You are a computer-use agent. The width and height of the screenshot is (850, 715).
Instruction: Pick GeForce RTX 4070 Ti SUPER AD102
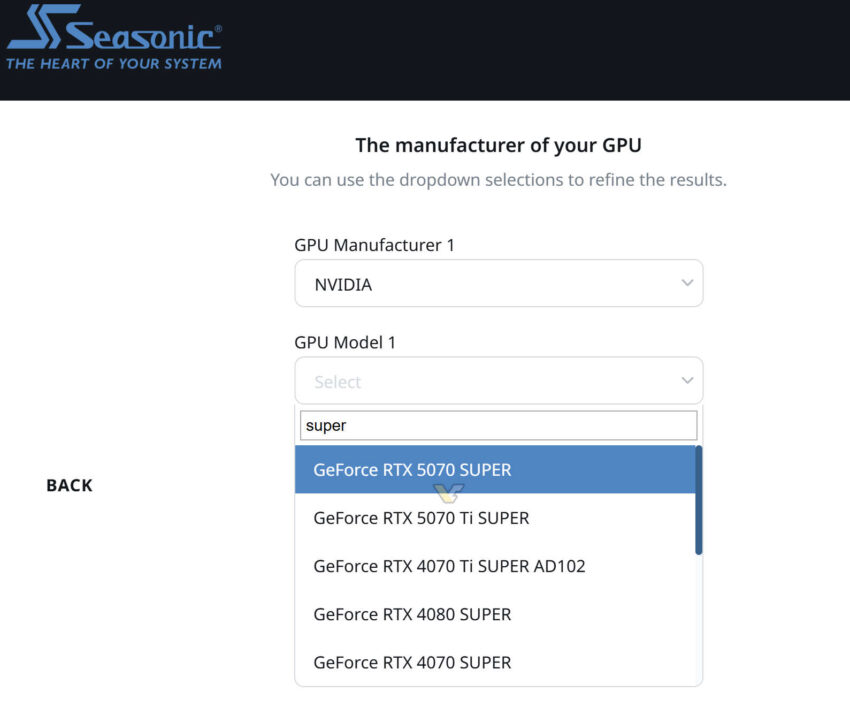[x=449, y=566]
